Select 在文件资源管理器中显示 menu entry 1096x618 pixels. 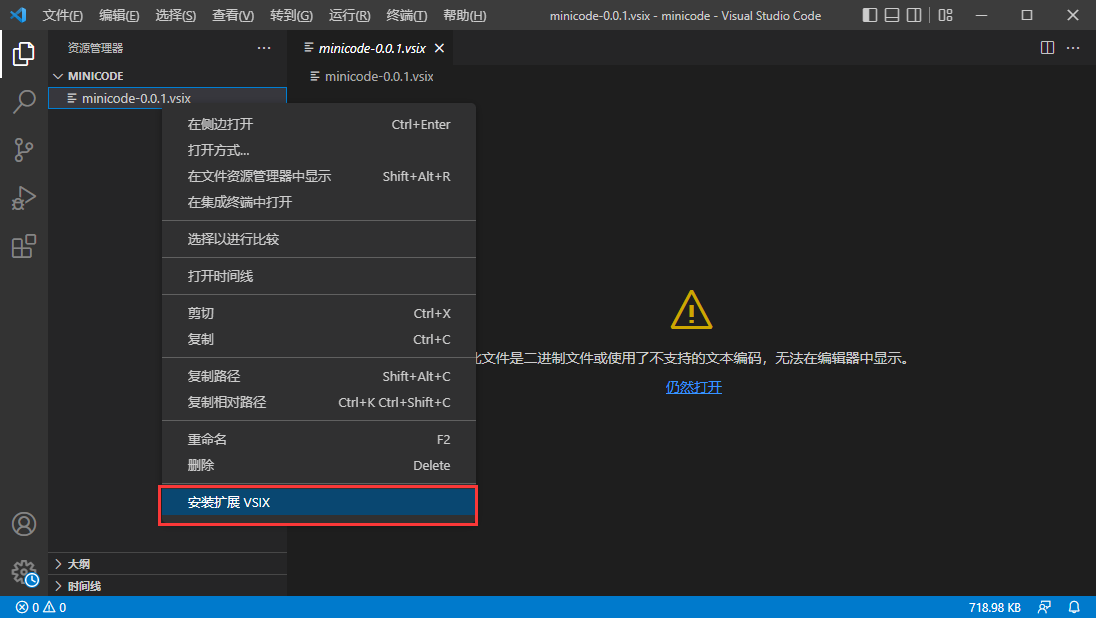[x=319, y=176]
